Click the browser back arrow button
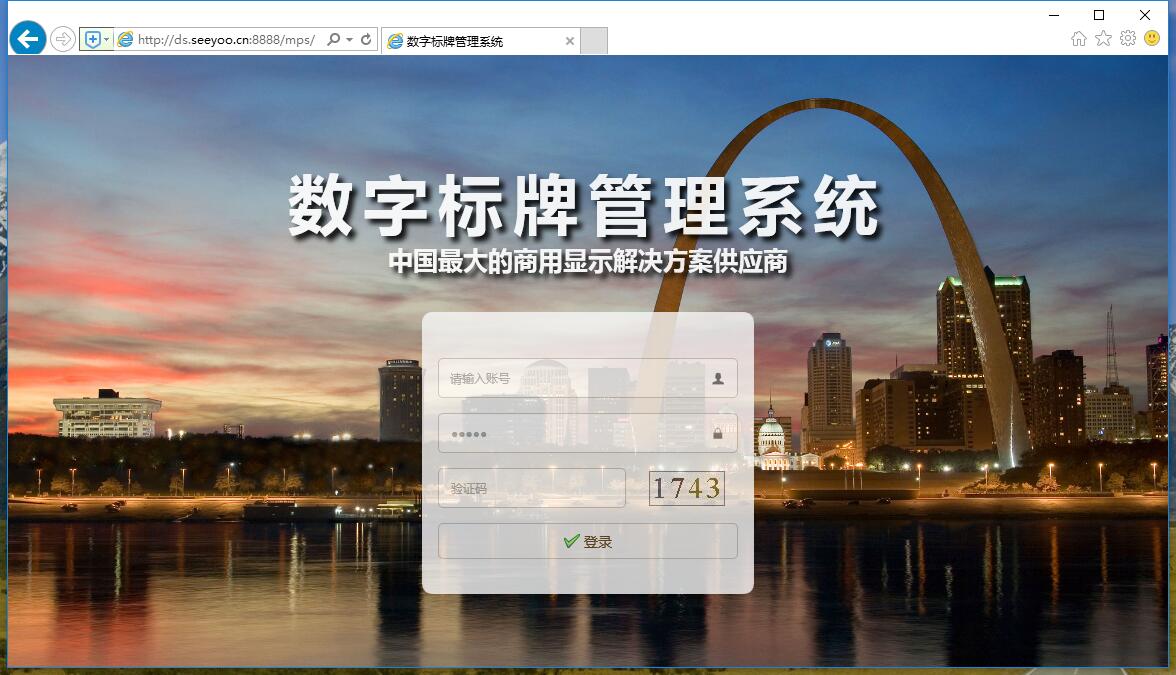 28,39
